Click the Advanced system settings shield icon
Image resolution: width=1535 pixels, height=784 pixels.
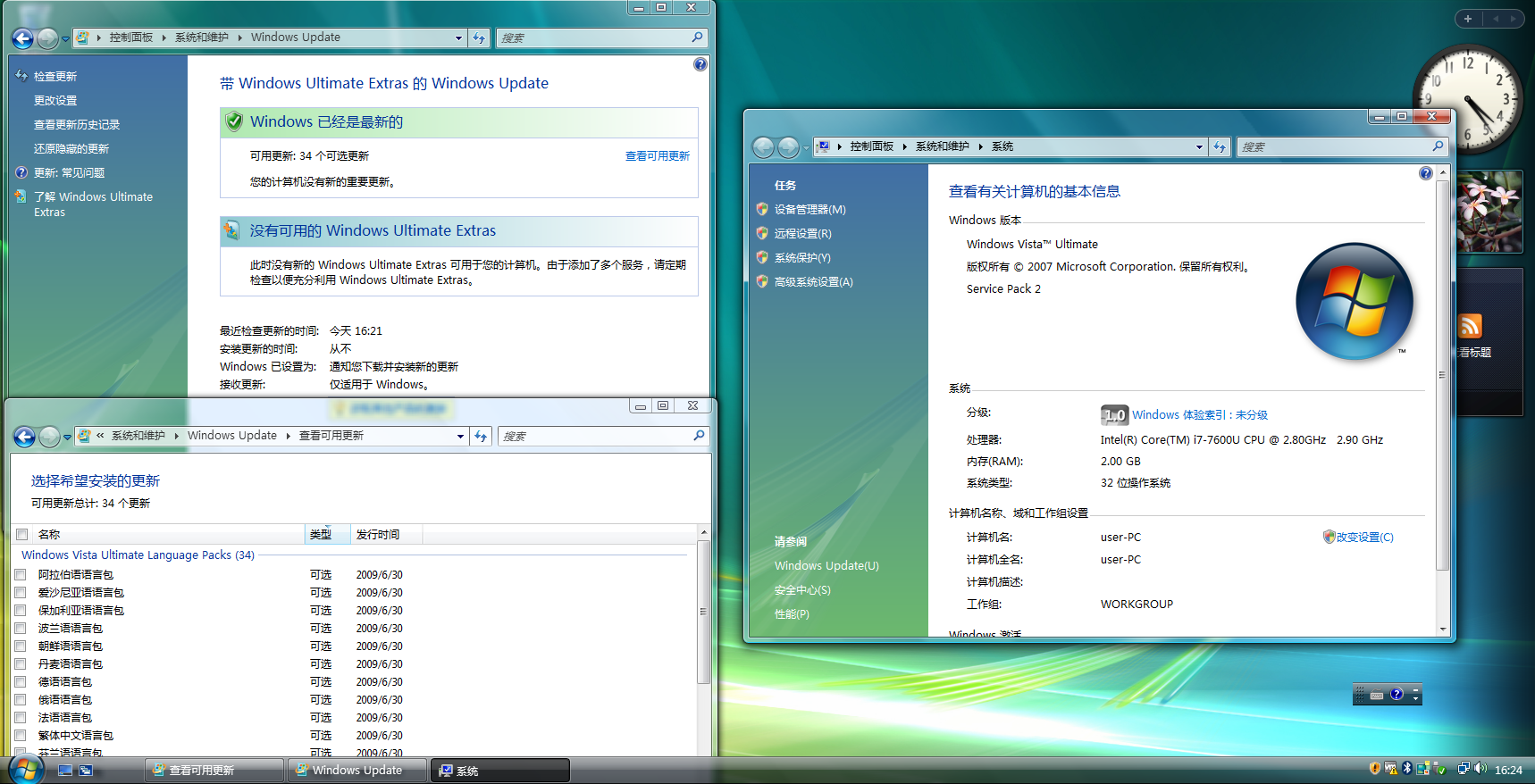pyautogui.click(x=762, y=281)
